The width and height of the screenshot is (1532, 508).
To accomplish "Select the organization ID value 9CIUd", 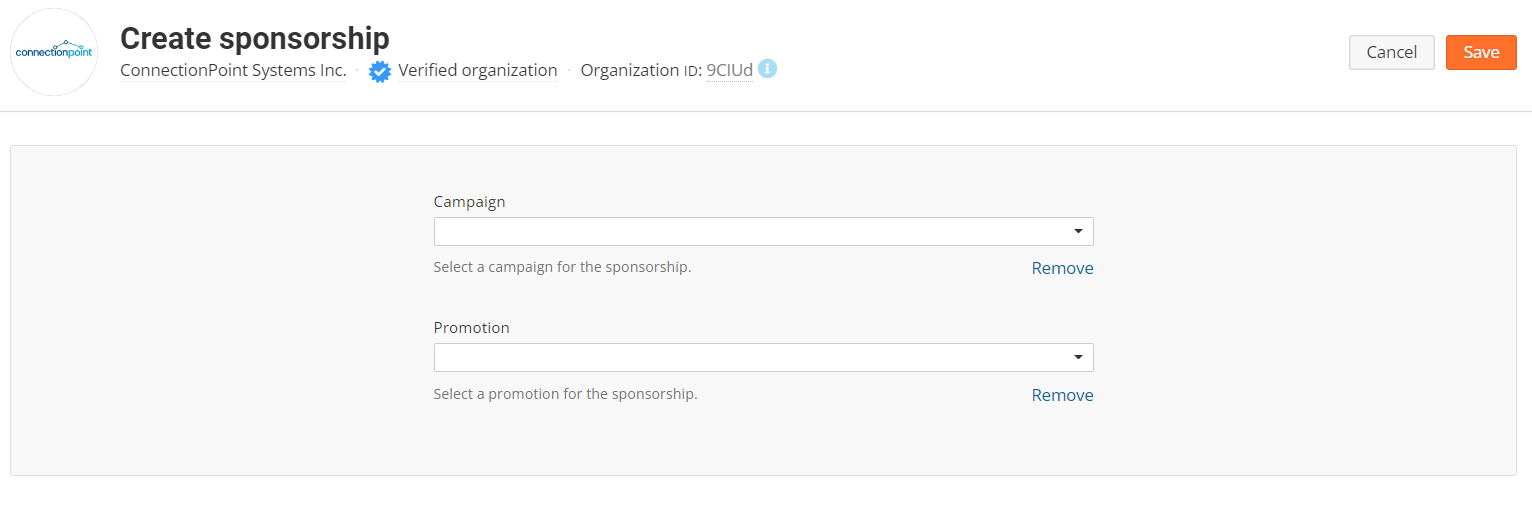I will click(x=729, y=70).
